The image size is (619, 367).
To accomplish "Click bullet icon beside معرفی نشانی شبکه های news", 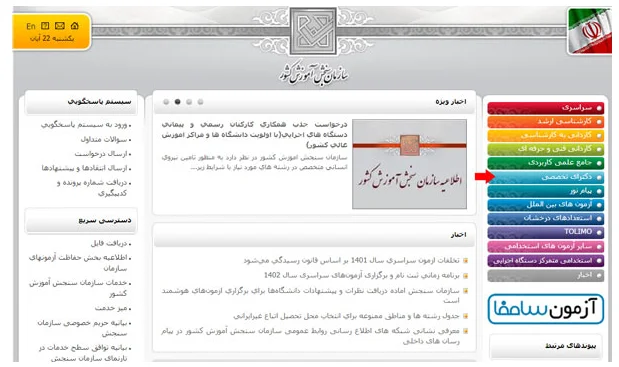I will (465, 331).
